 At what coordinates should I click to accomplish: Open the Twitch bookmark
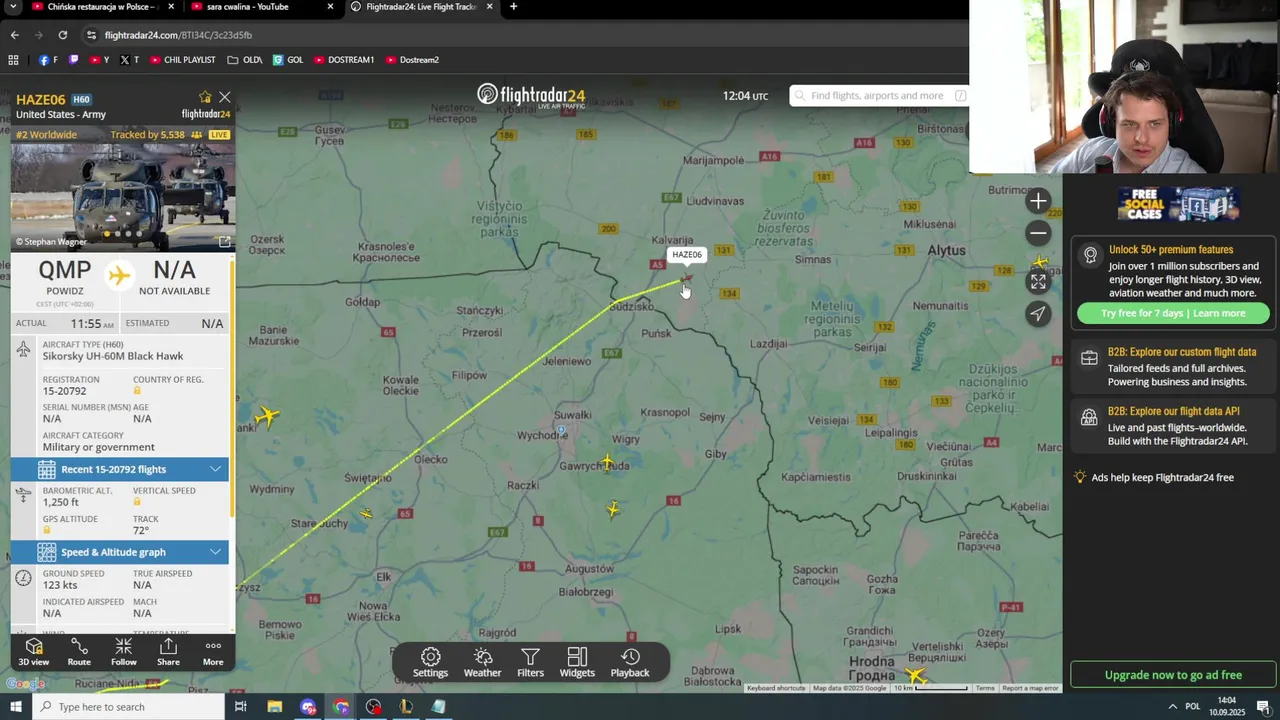tap(73, 60)
